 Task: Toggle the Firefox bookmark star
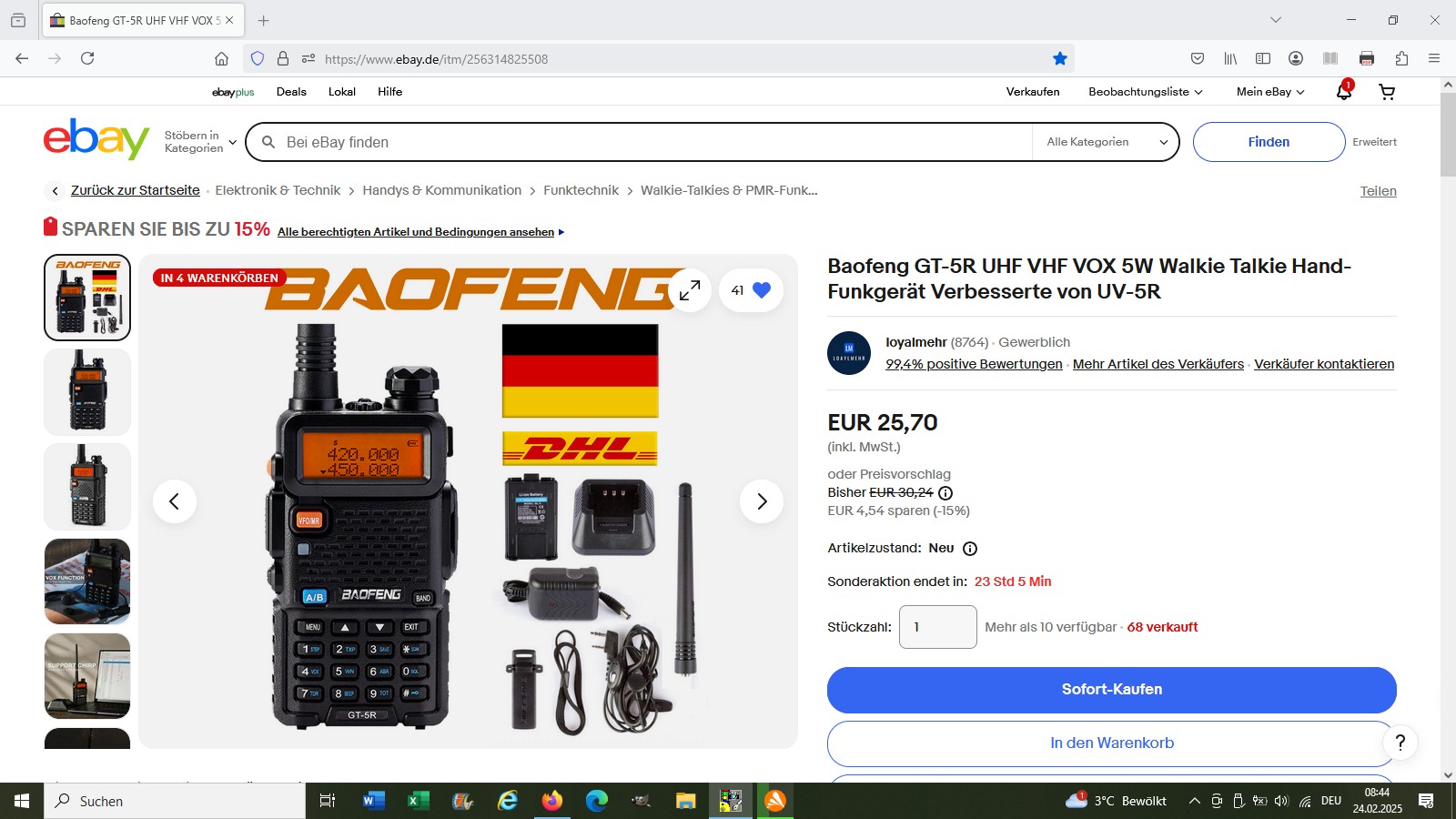[x=1060, y=59]
